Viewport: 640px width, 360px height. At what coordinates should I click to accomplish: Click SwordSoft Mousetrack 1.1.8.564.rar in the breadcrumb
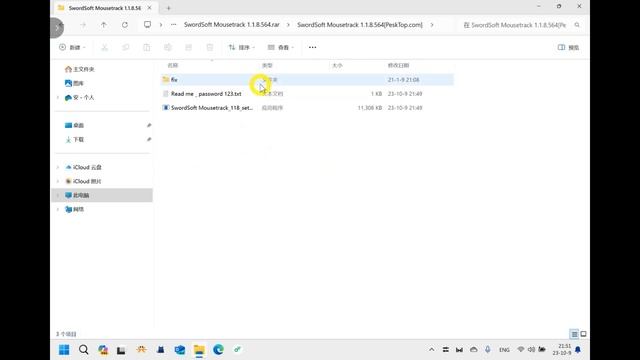[231, 25]
